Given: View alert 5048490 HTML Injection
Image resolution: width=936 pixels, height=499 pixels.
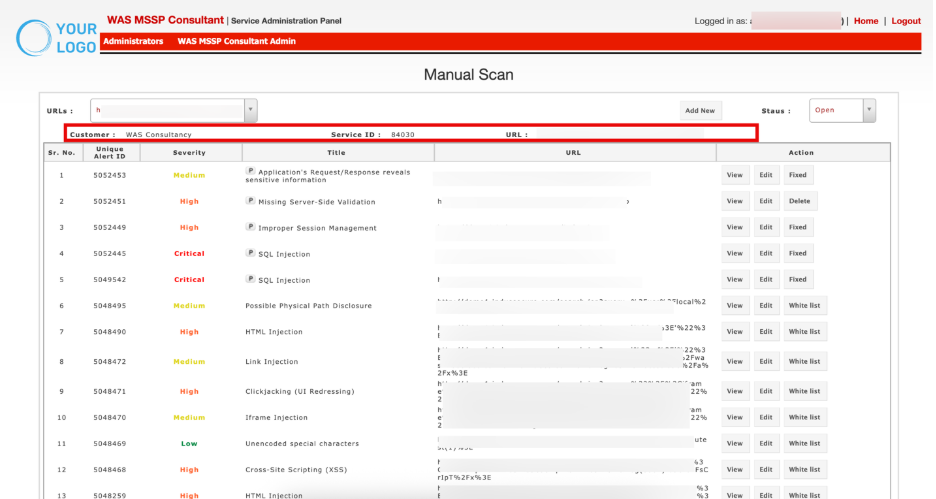Looking at the screenshot, I should [x=734, y=332].
